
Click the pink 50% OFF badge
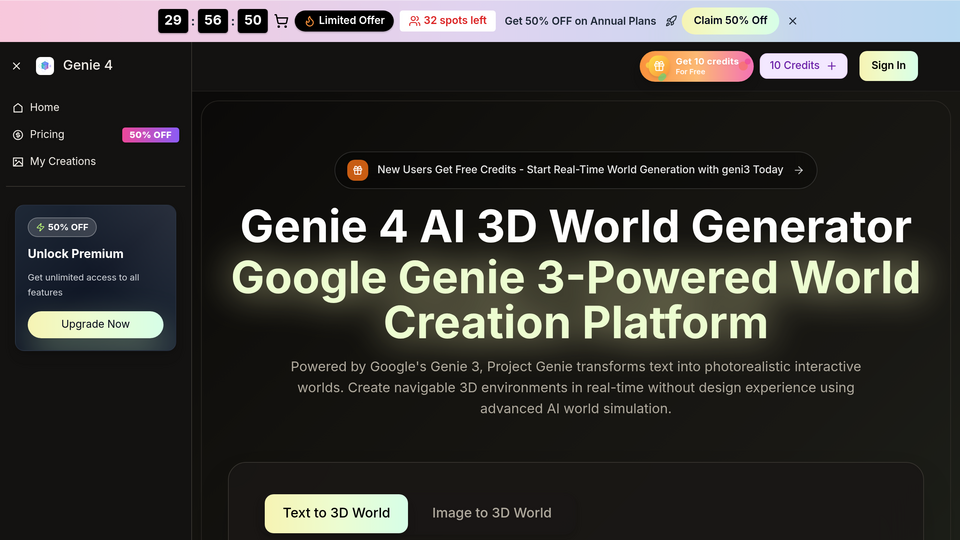[151, 135]
